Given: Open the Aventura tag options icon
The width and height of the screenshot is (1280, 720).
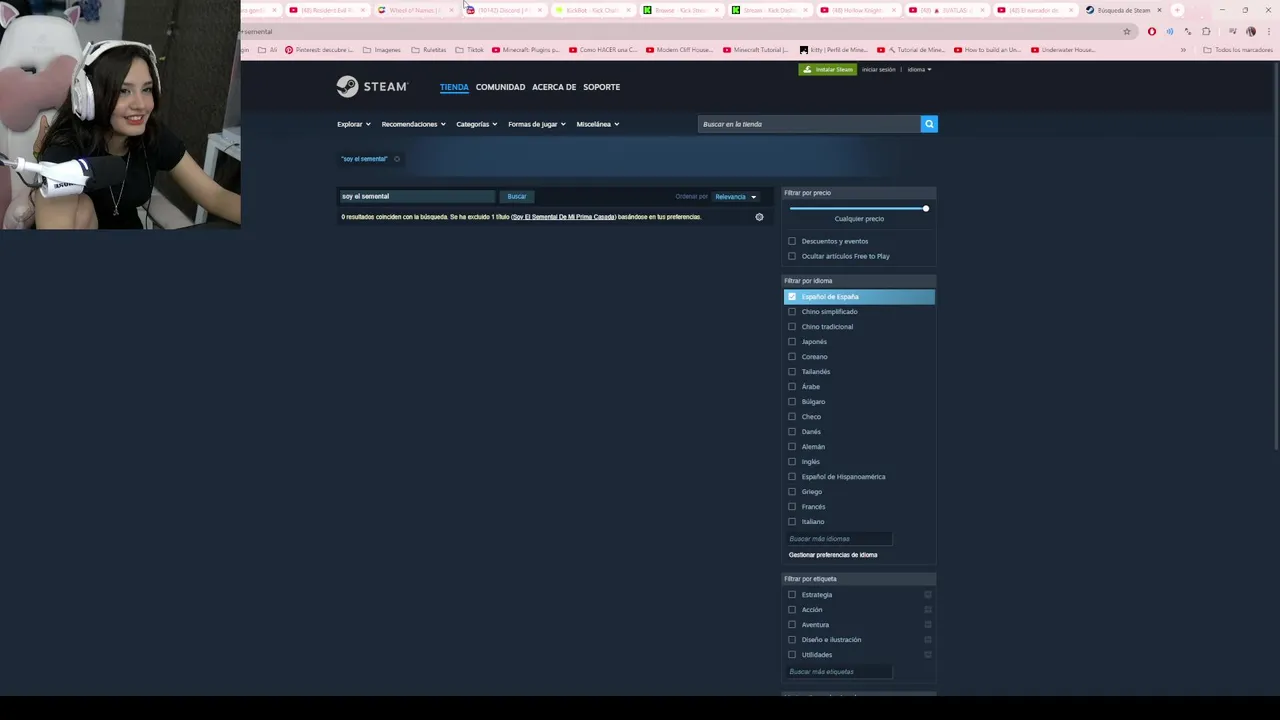Looking at the screenshot, I should pyautogui.click(x=928, y=625).
